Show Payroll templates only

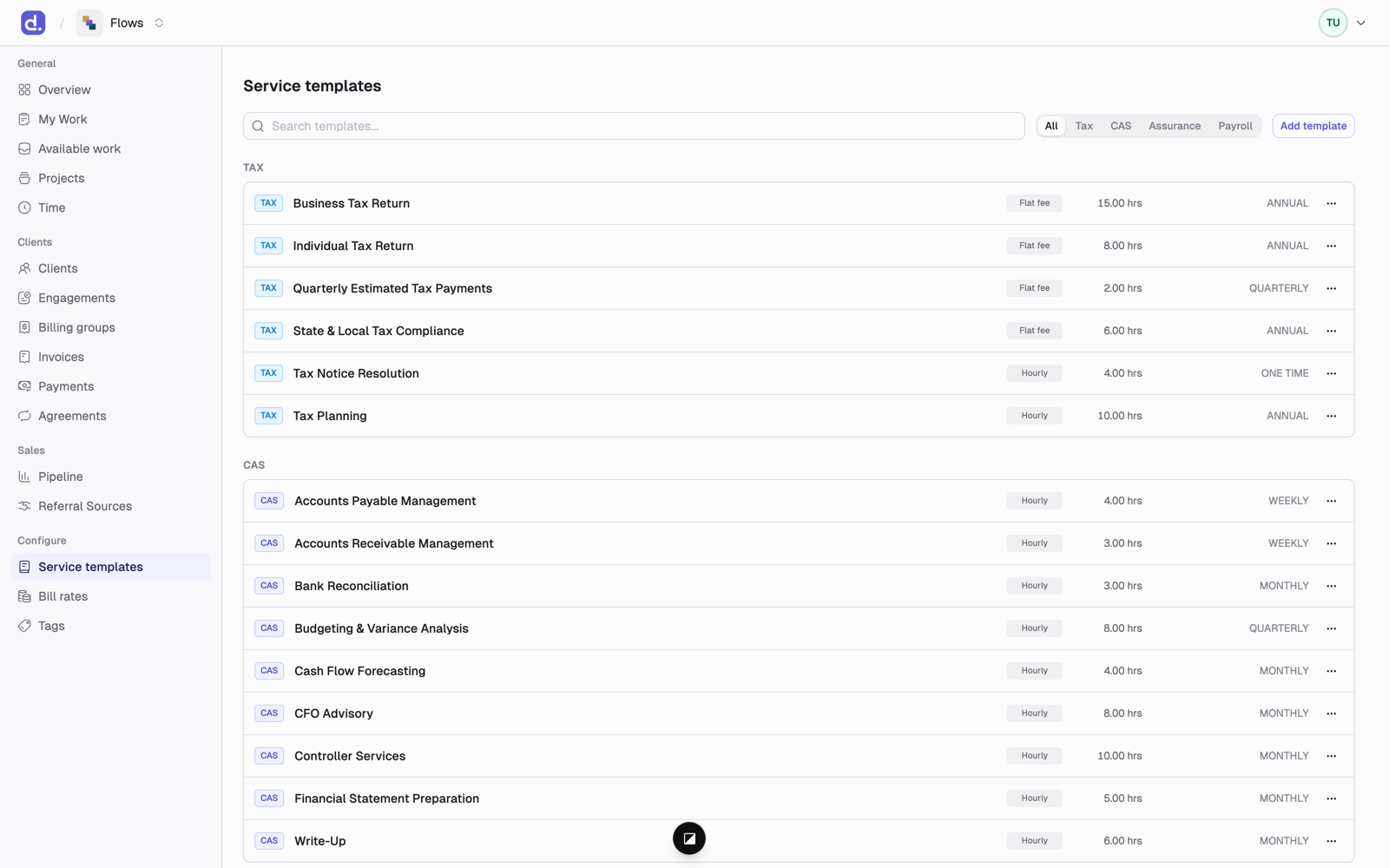pyautogui.click(x=1234, y=126)
